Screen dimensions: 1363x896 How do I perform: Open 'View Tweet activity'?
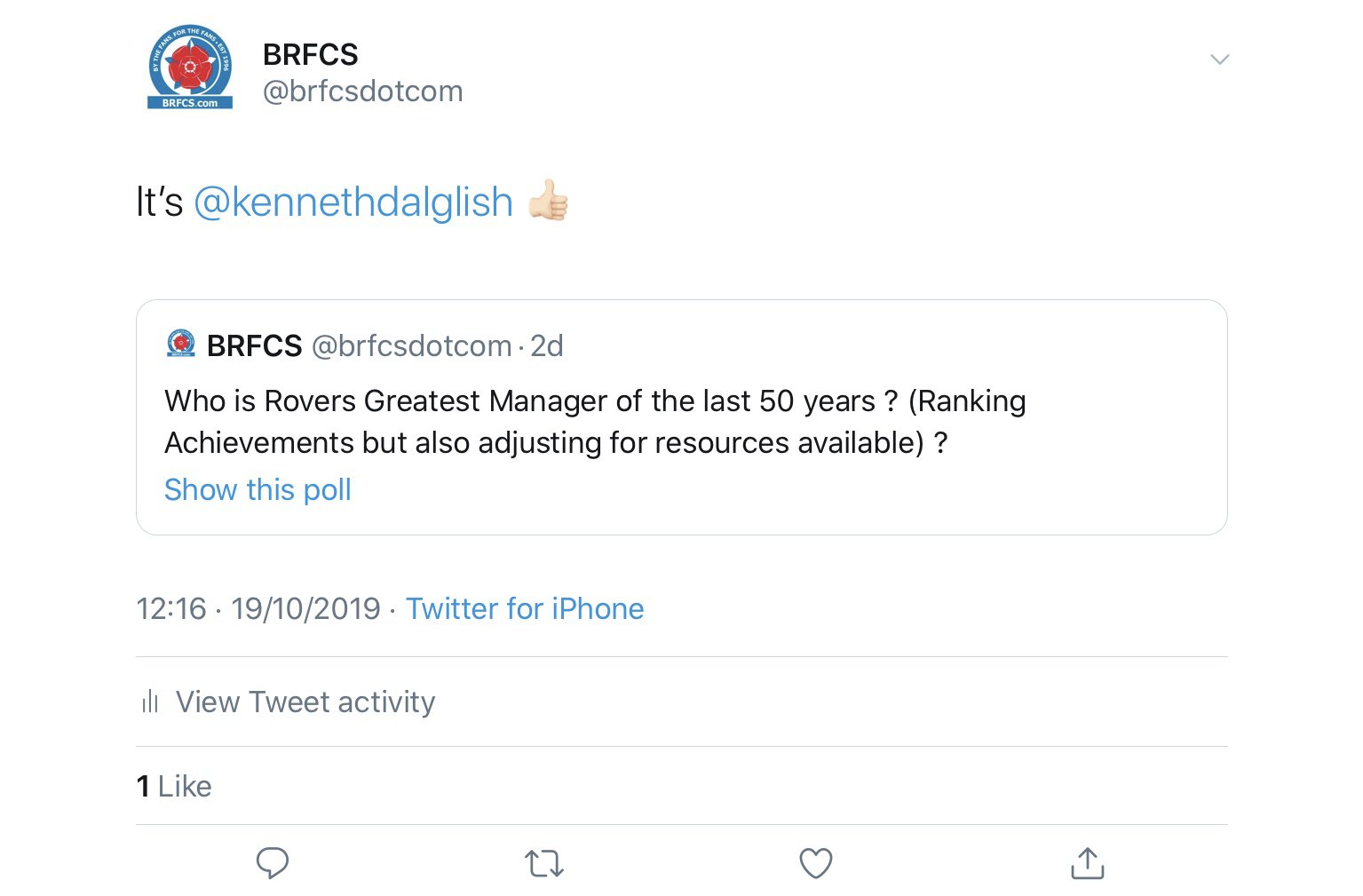pos(305,702)
